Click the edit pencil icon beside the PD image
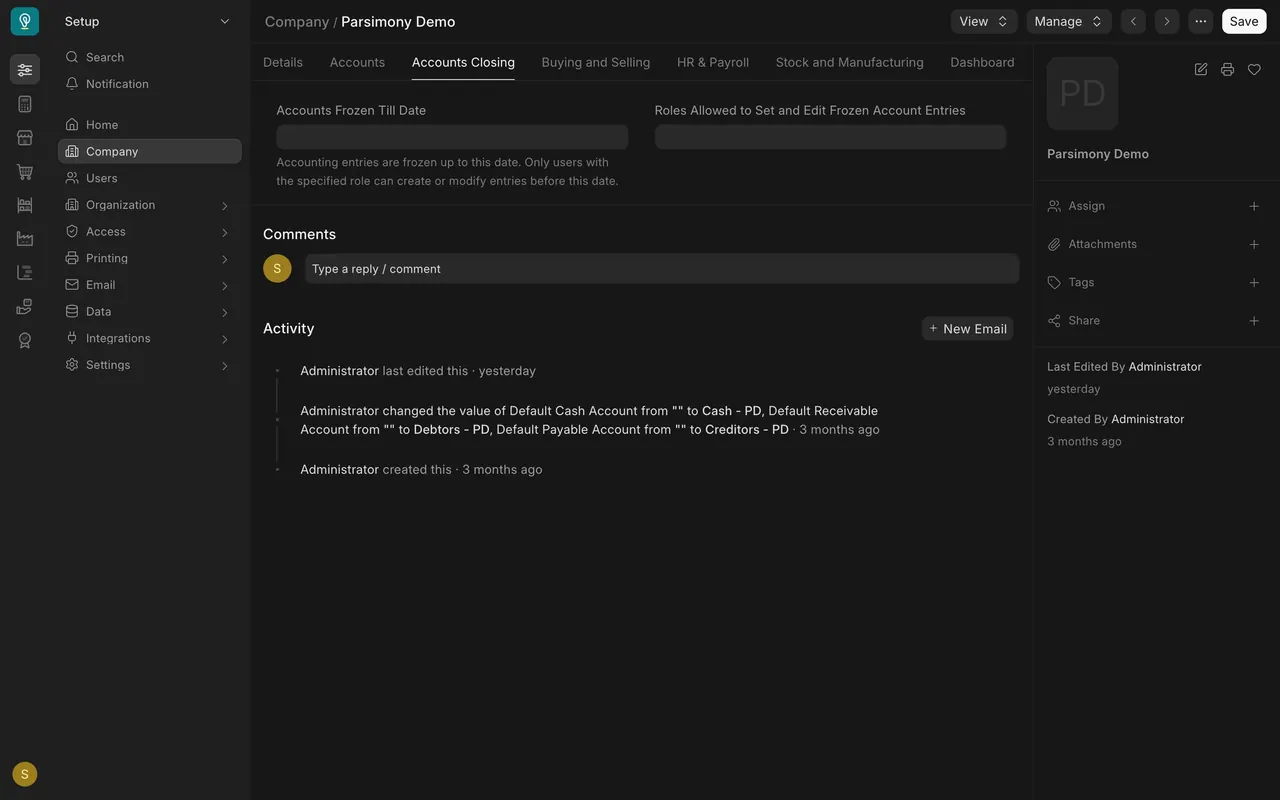1280x800 pixels. click(1201, 69)
